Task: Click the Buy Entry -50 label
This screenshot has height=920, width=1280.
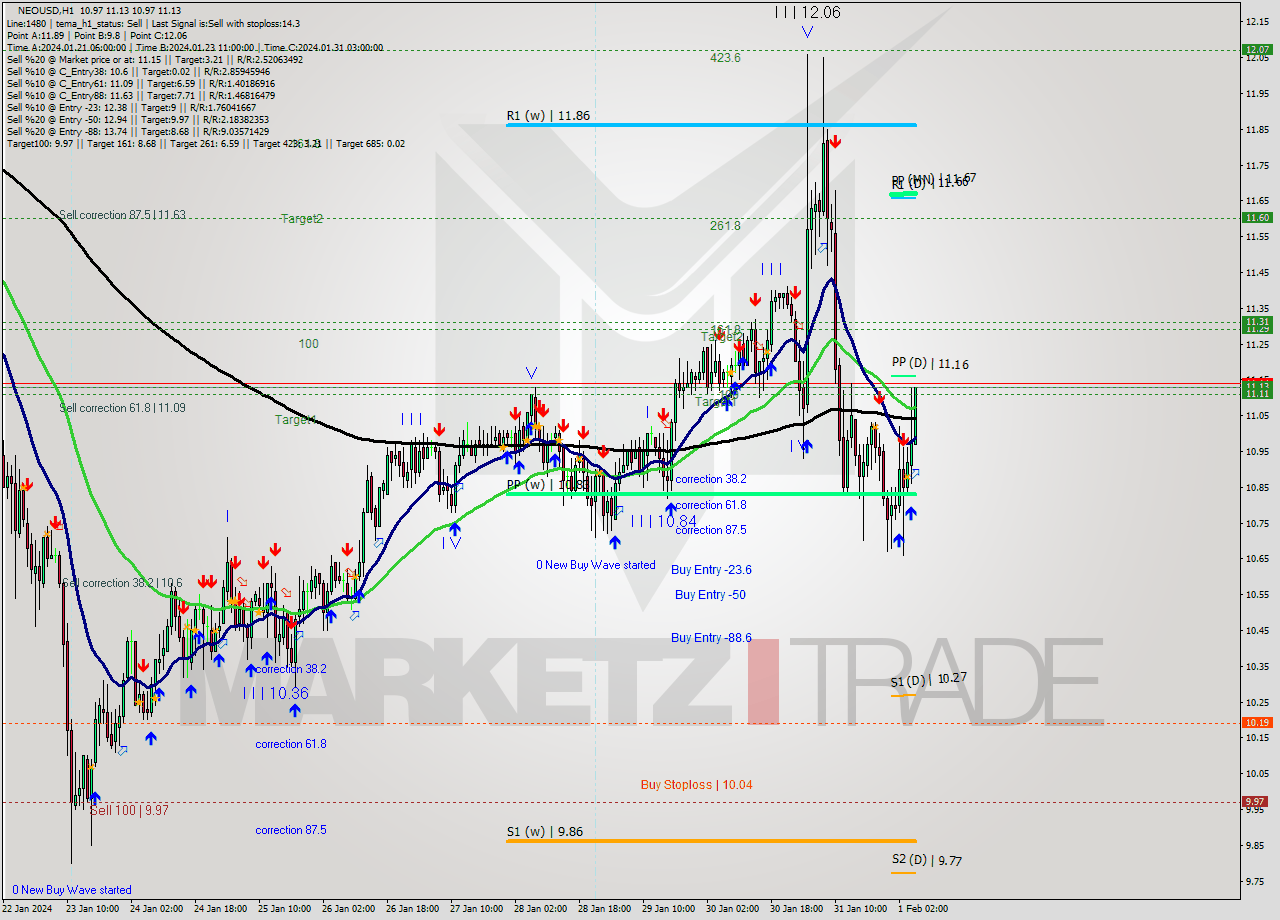Action: click(710, 595)
